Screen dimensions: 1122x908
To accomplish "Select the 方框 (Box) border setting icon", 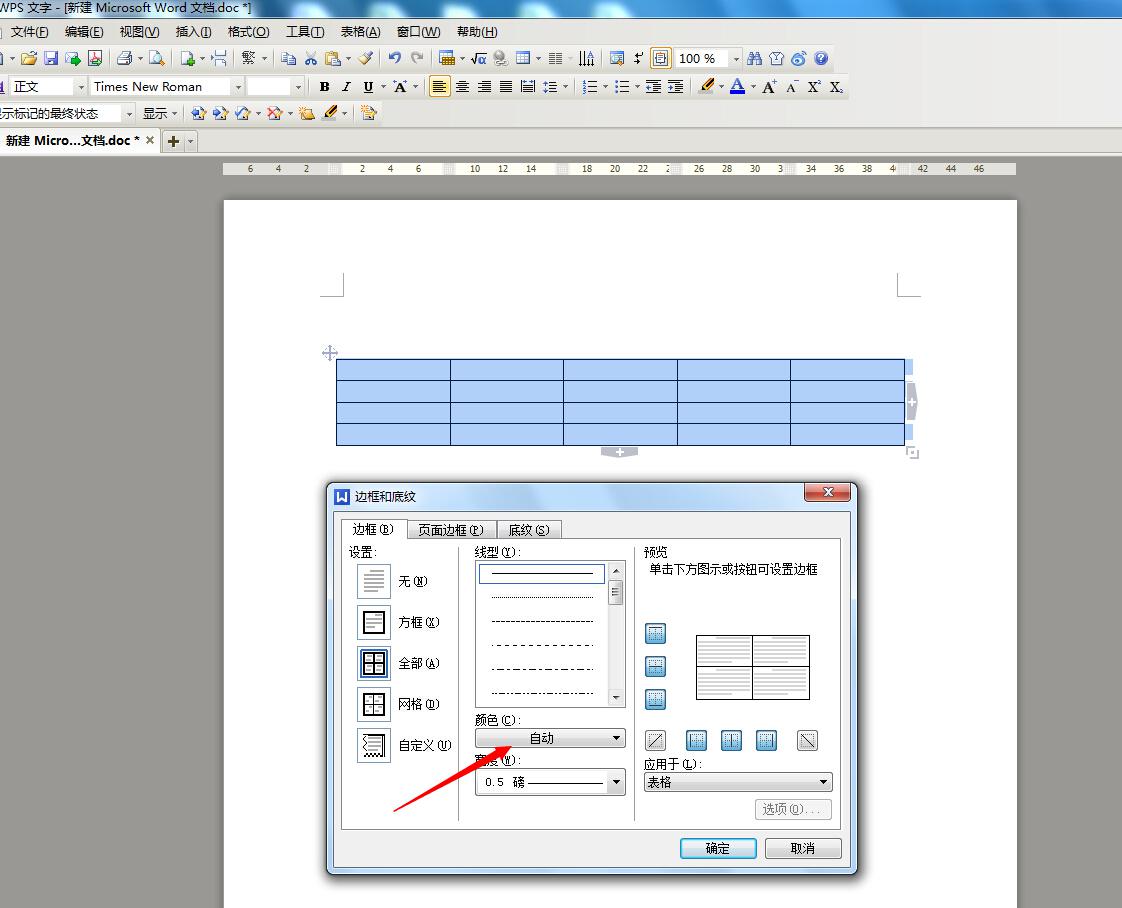I will (374, 622).
